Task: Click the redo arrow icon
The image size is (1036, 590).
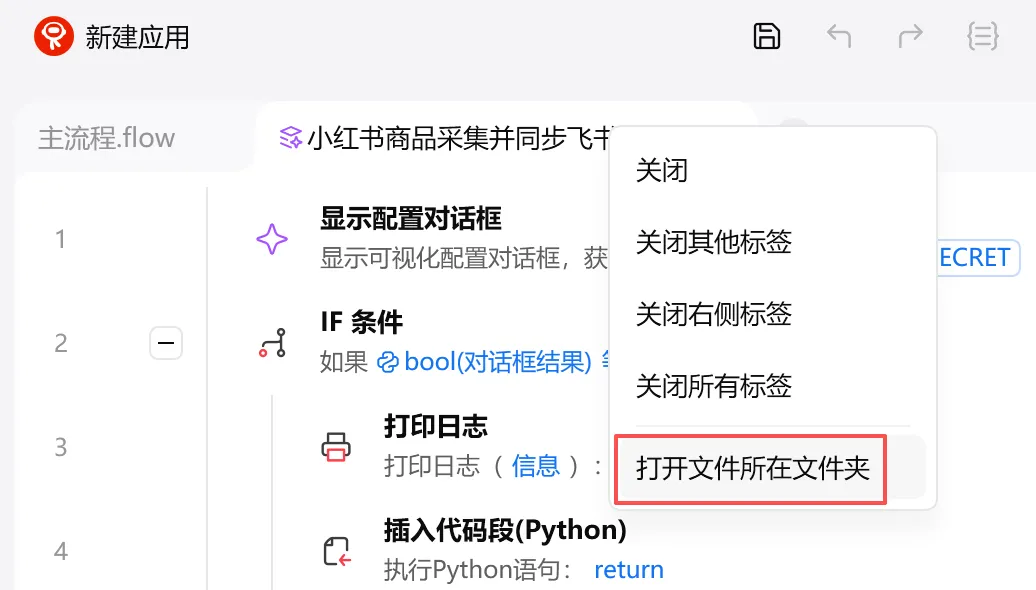Action: [910, 36]
